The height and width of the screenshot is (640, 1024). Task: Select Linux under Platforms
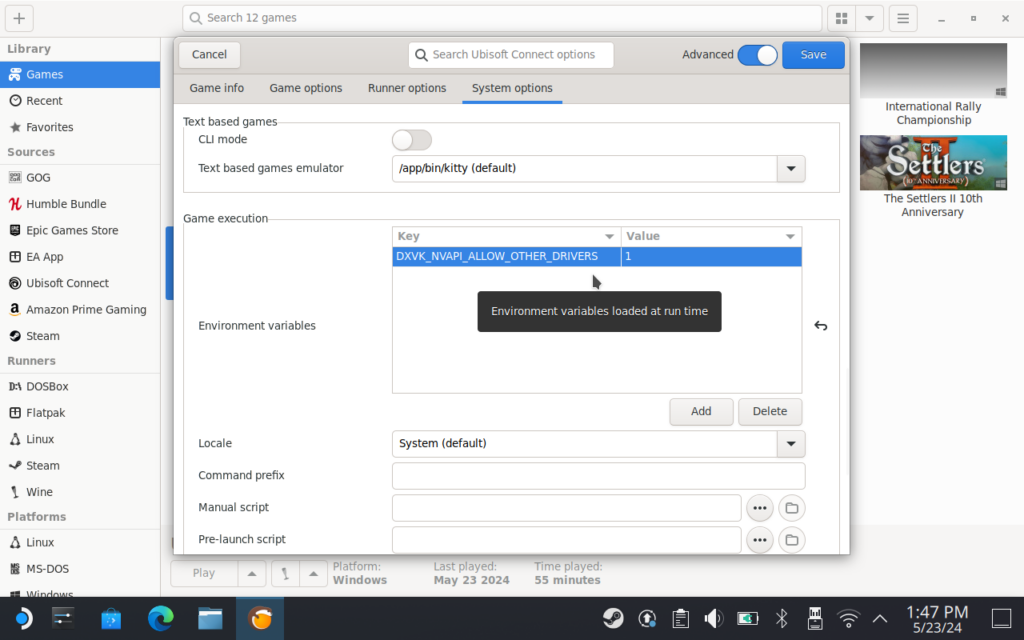(x=80, y=543)
